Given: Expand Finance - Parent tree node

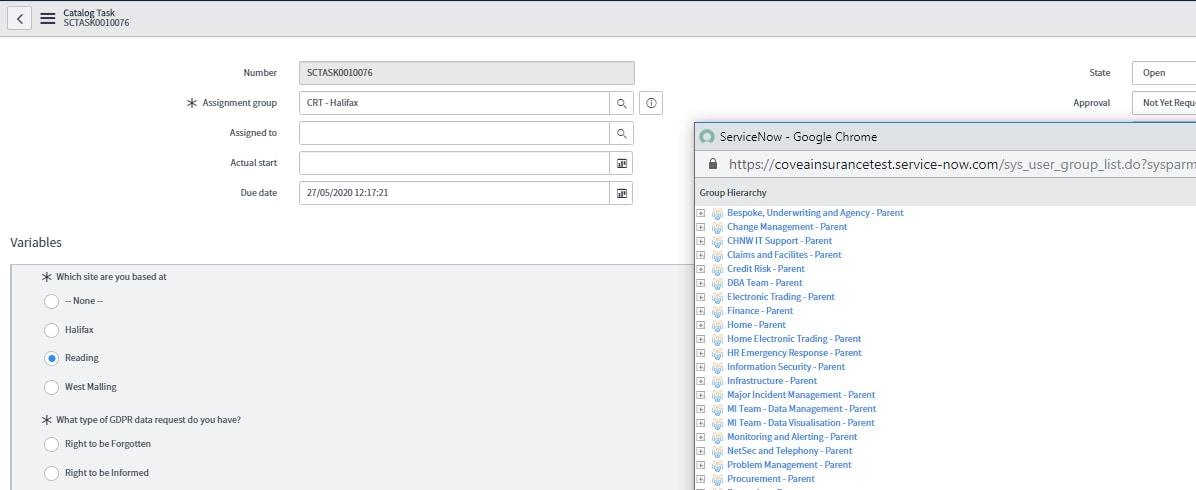Looking at the screenshot, I should coord(701,311).
